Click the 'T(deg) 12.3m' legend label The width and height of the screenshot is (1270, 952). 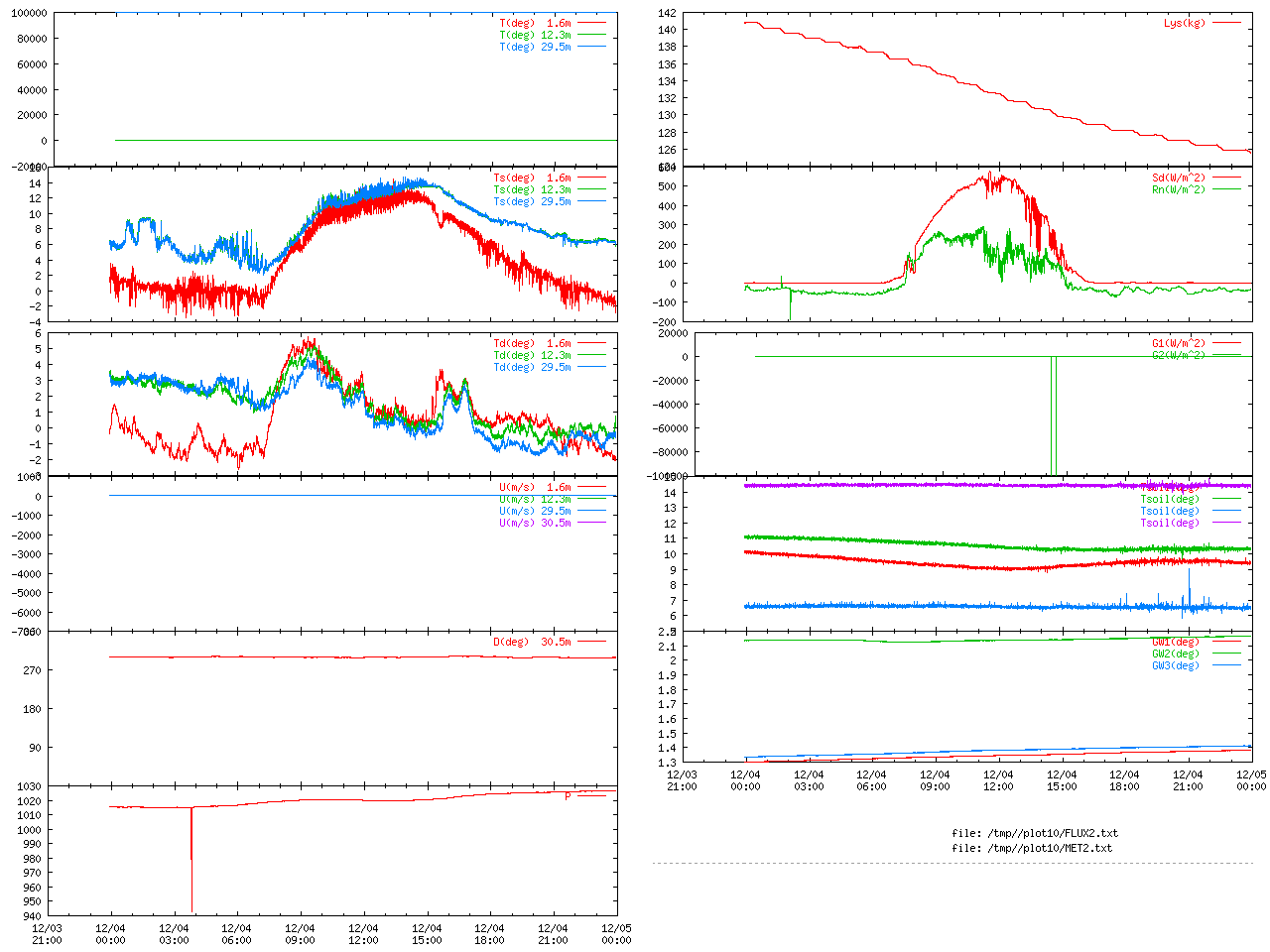pyautogui.click(x=535, y=35)
